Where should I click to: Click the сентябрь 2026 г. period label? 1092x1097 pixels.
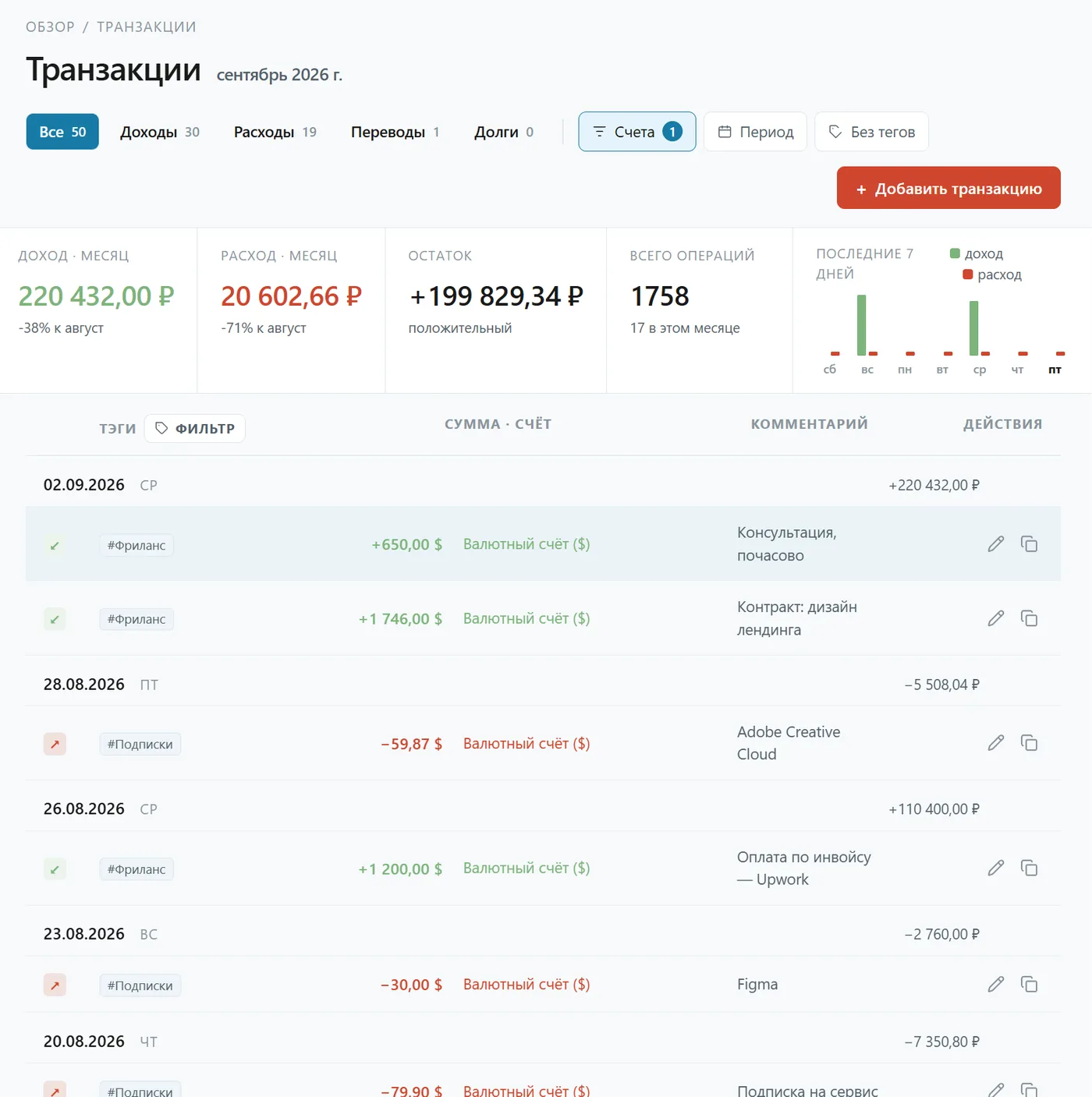click(x=279, y=75)
